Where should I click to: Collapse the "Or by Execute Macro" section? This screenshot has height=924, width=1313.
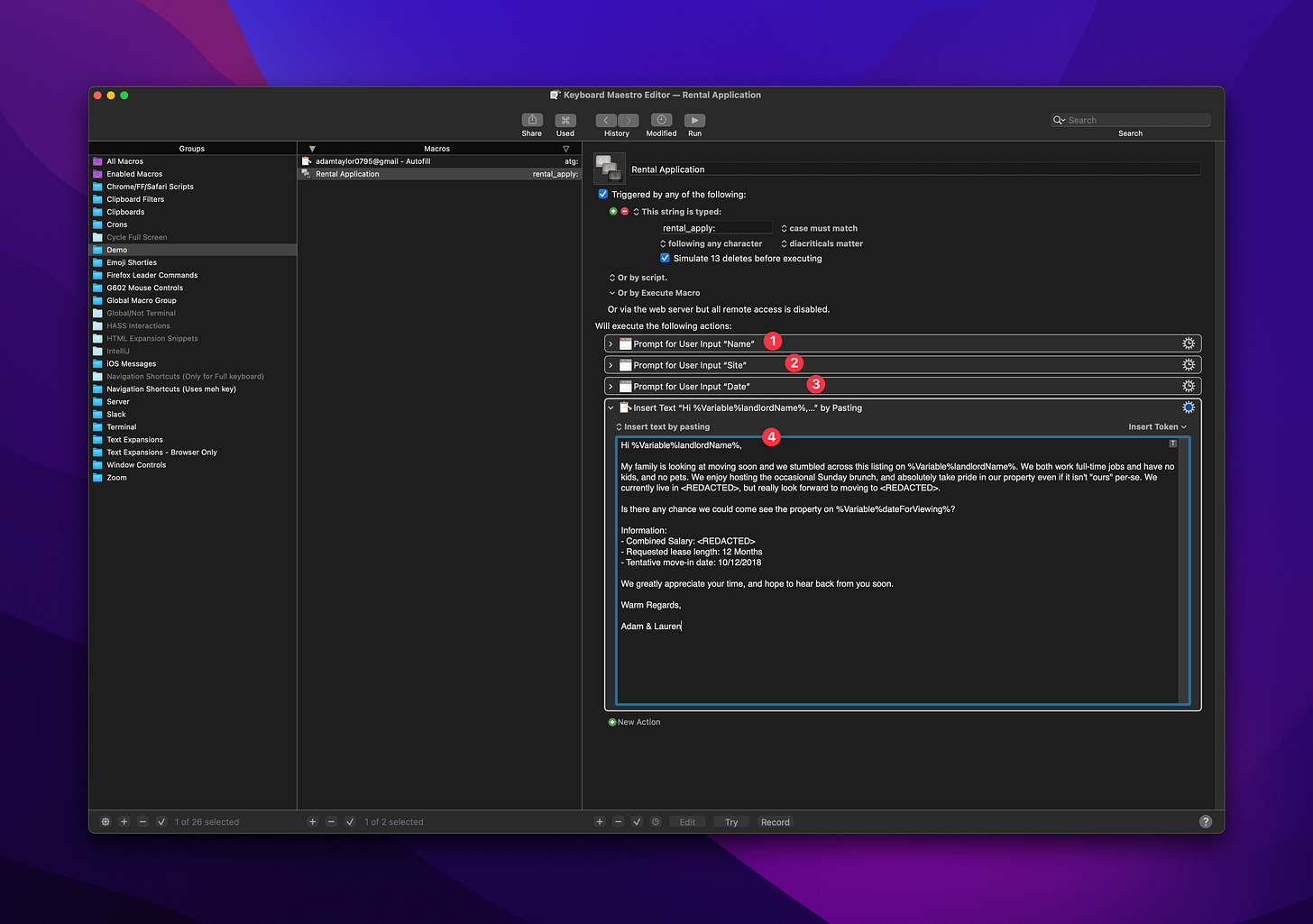pyautogui.click(x=612, y=293)
